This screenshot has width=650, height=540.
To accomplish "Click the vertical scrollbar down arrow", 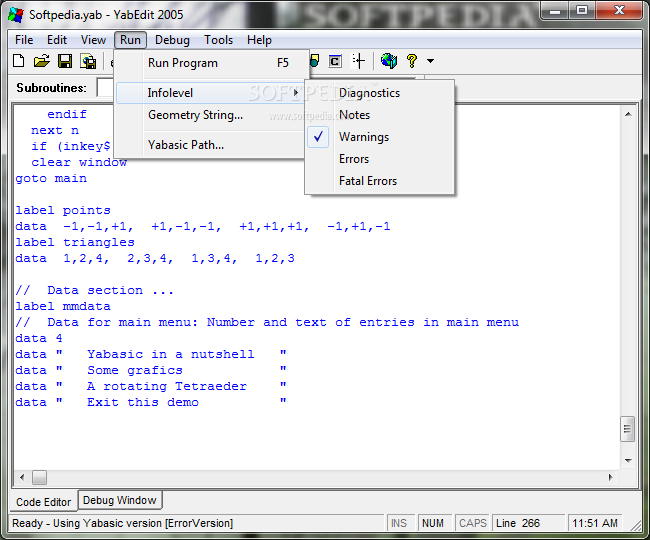I will point(628,460).
